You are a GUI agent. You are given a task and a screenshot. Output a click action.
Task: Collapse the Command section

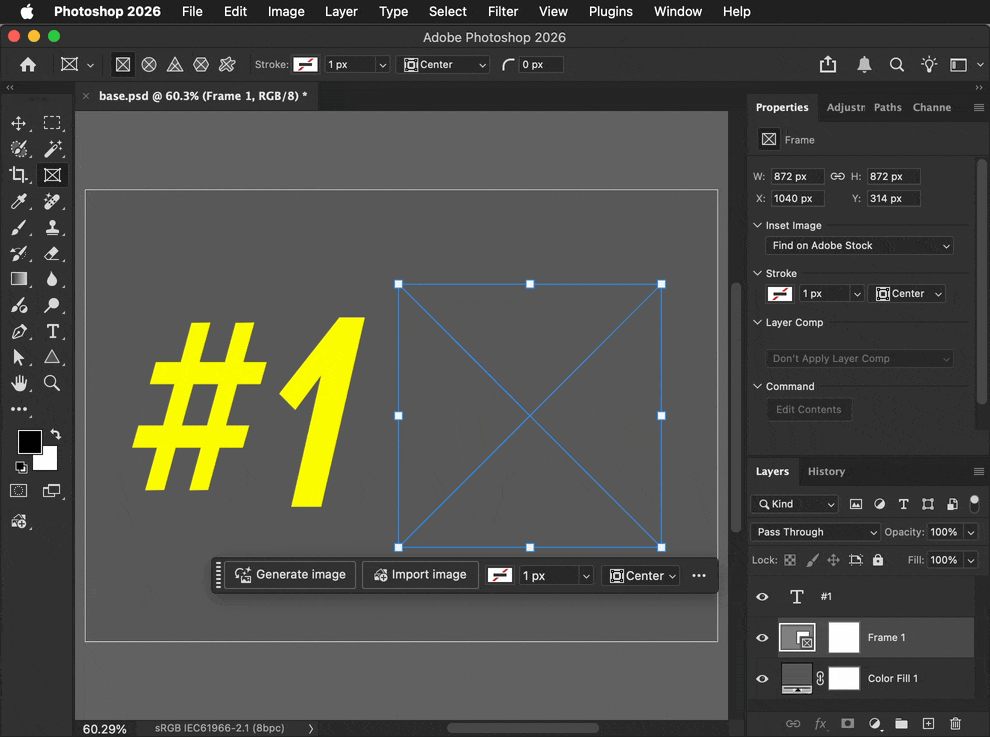tap(758, 386)
